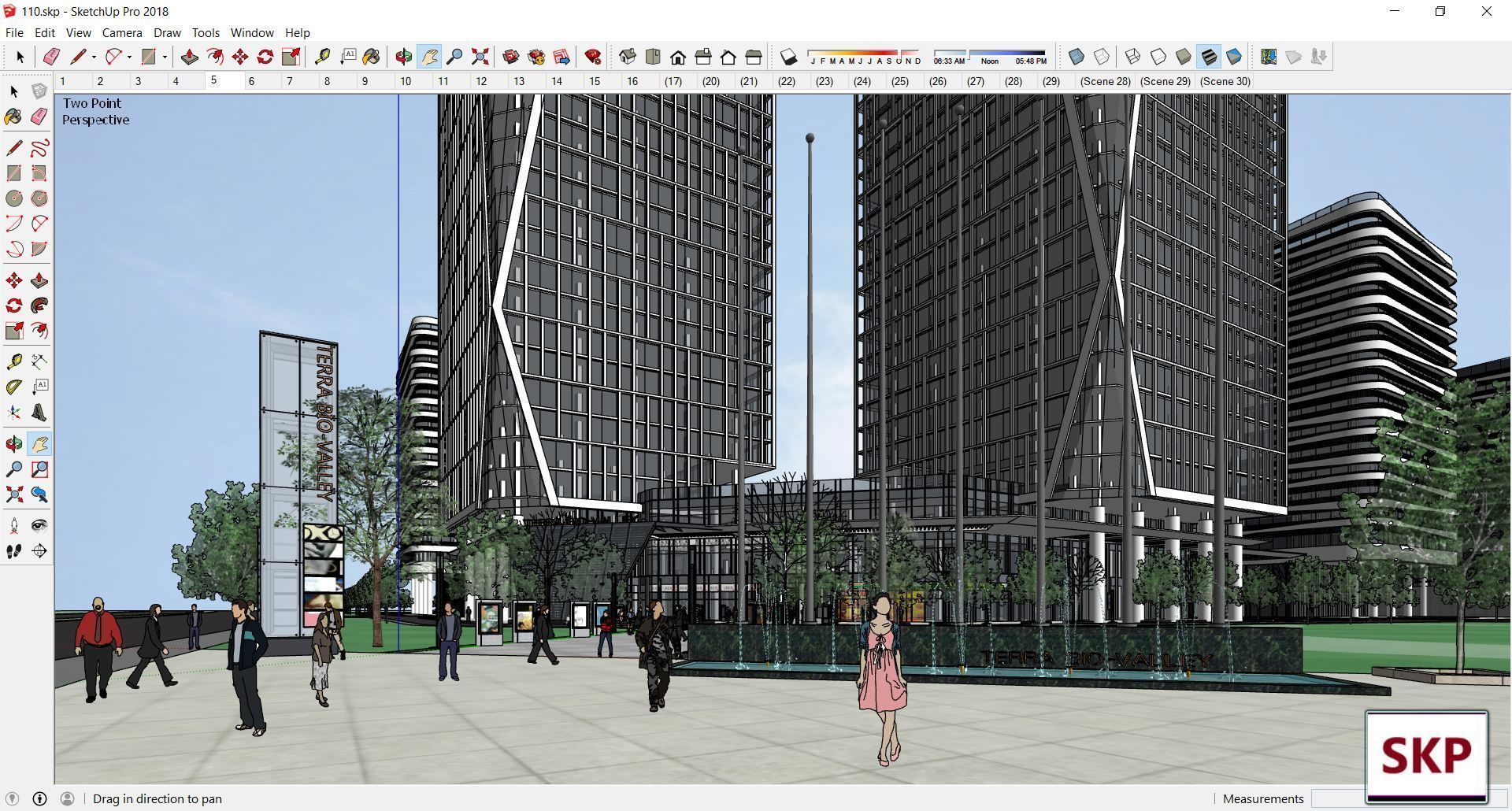Viewport: 1512px width, 811px height.
Task: Select the Polygon tool in left toolbar
Action: pyautogui.click(x=39, y=198)
